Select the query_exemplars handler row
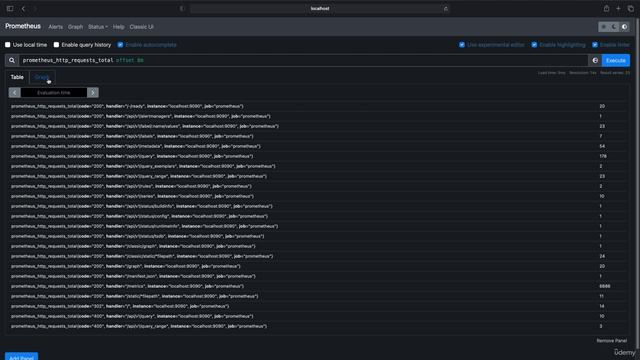640x360 pixels. 318,166
